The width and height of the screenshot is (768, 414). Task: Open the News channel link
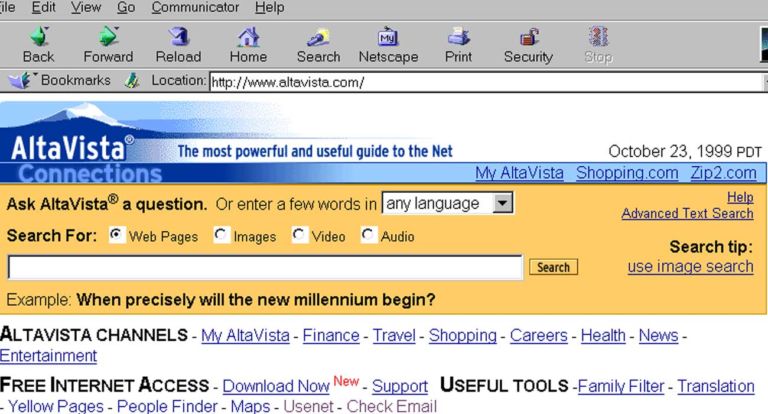[659, 336]
